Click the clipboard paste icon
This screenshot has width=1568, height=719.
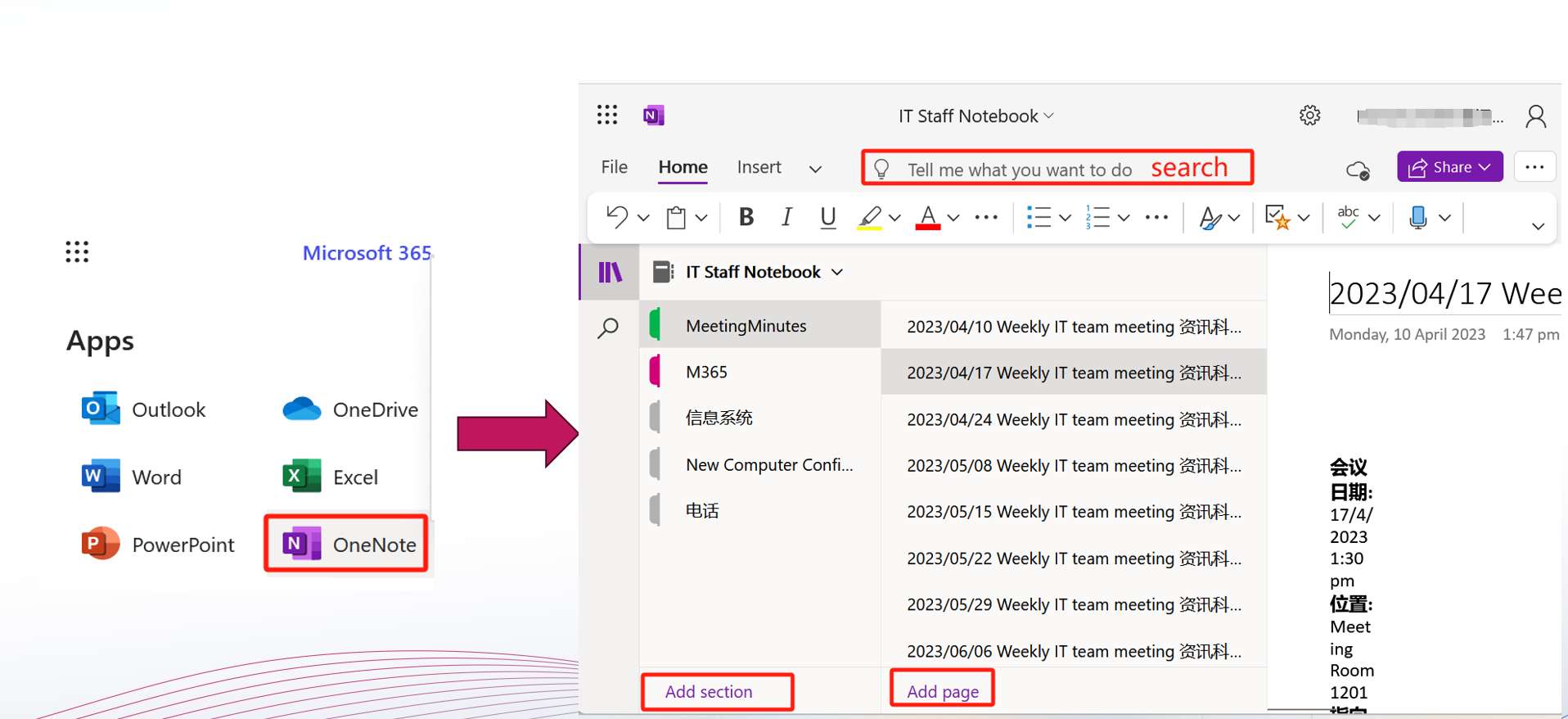pyautogui.click(x=676, y=218)
